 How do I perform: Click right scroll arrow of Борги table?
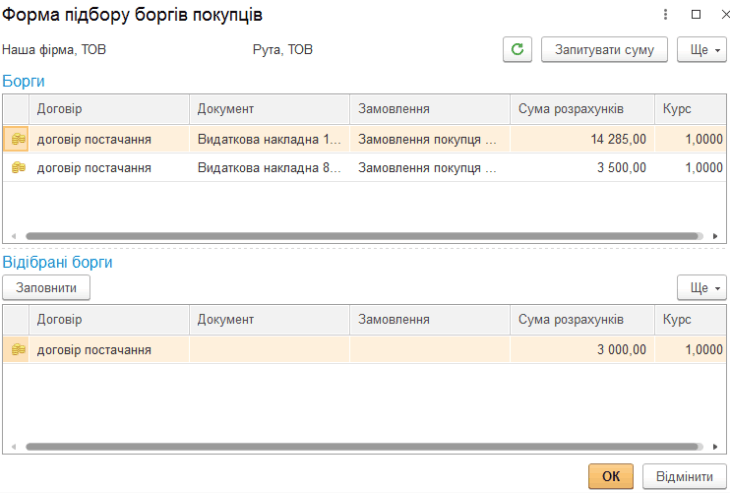(715, 236)
